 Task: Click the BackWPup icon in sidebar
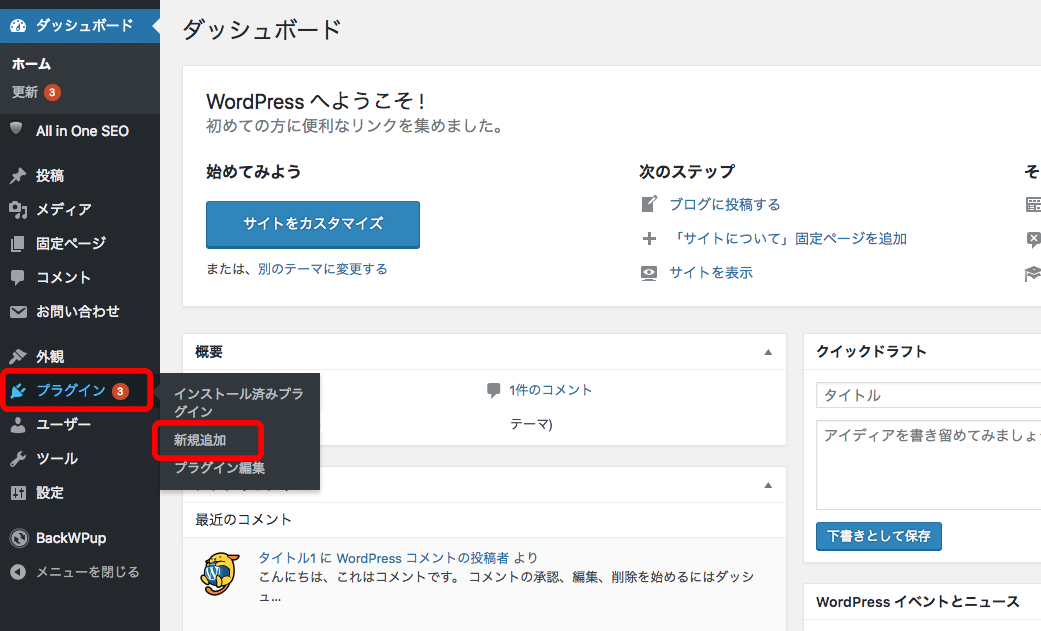click(x=17, y=538)
